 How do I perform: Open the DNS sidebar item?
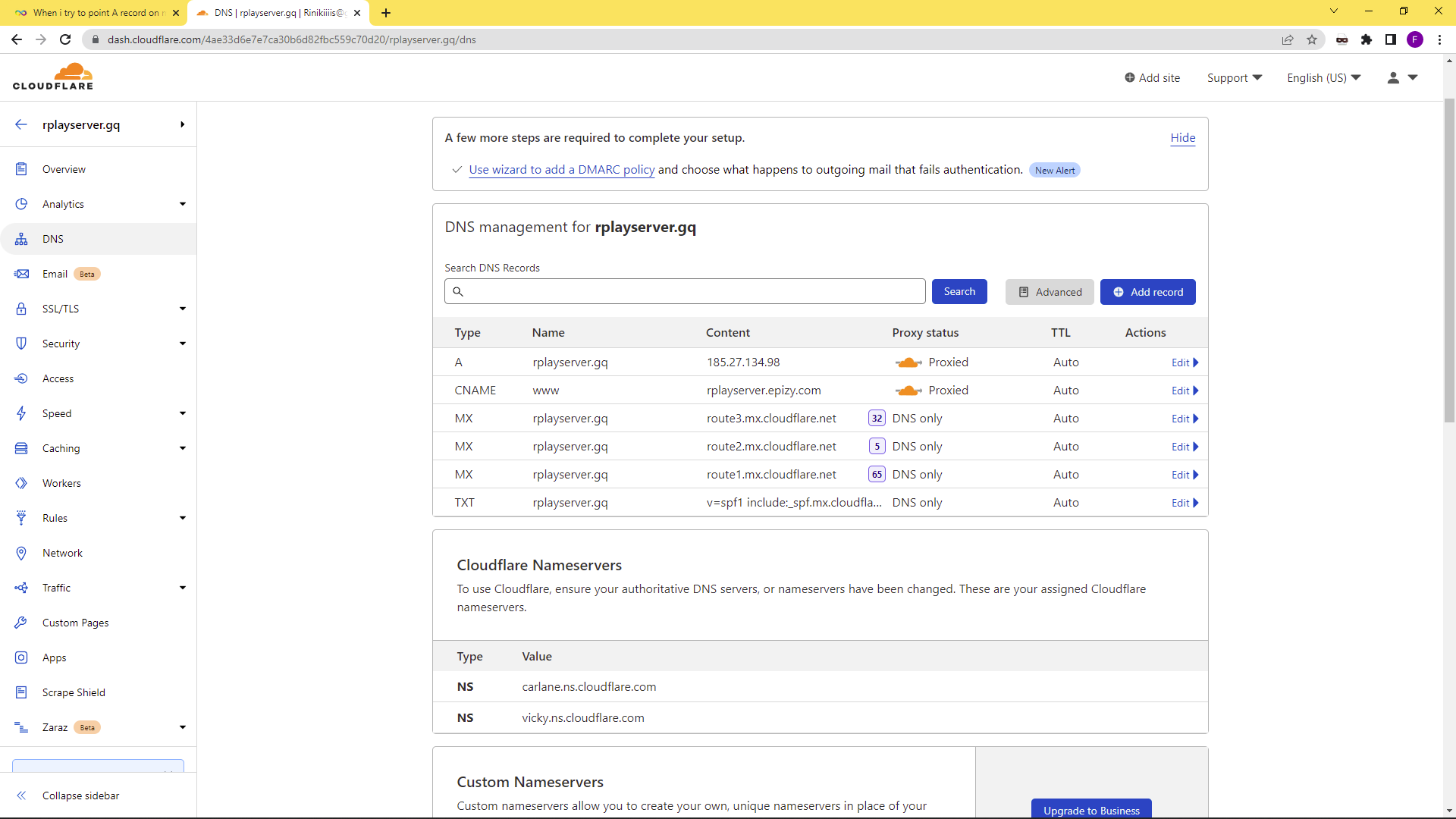pyautogui.click(x=53, y=239)
